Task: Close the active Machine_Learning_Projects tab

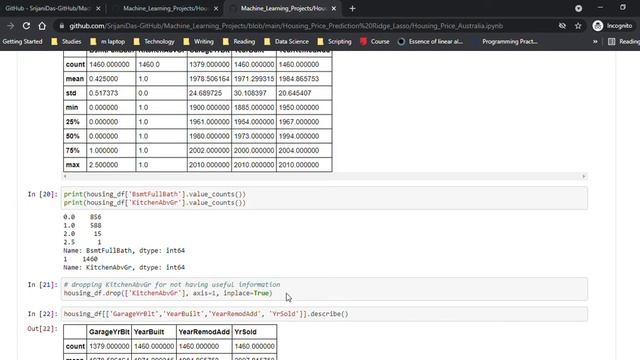Action: point(334,9)
